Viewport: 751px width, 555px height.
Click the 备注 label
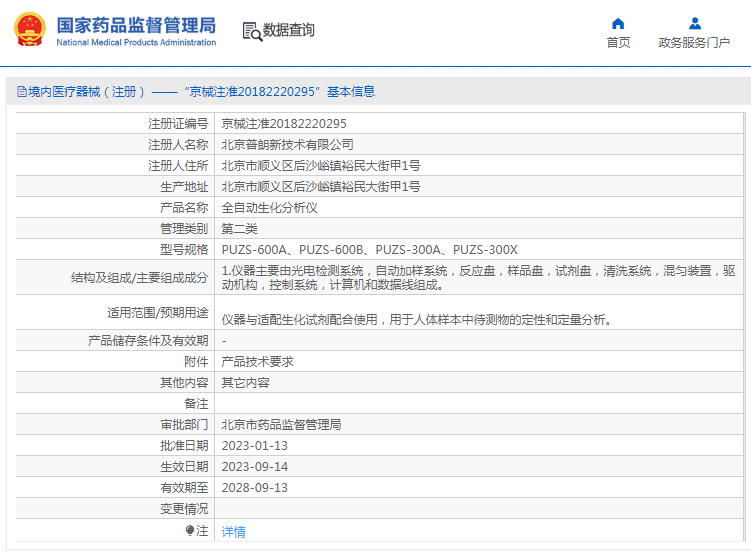[196, 404]
